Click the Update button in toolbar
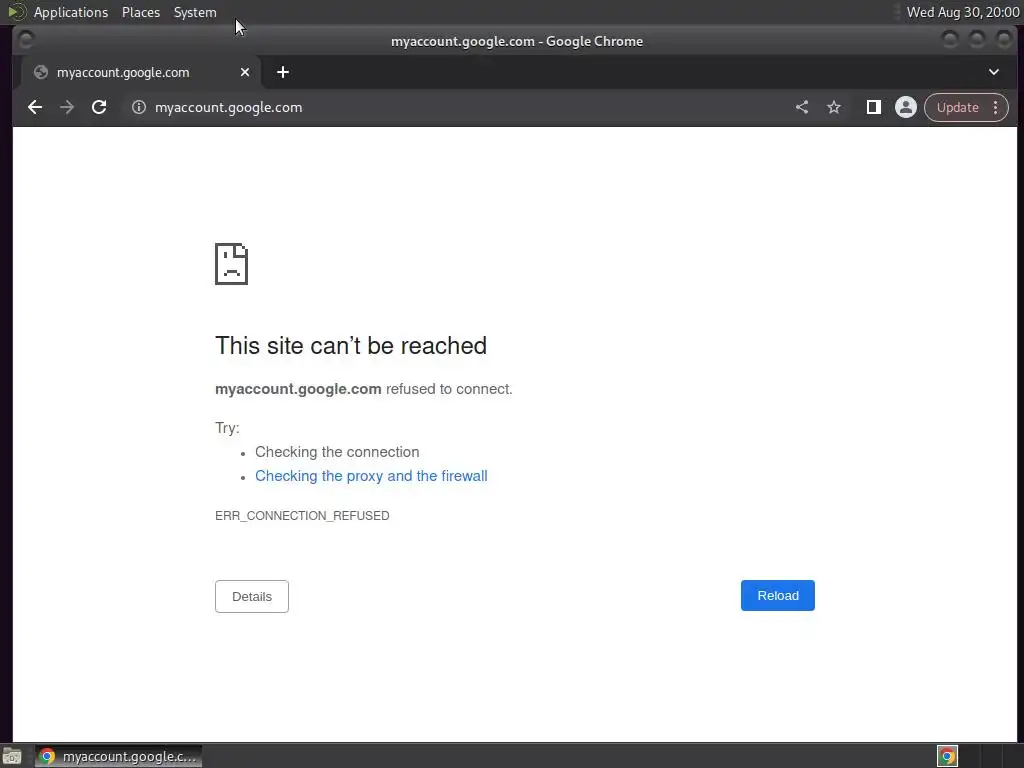This screenshot has width=1024, height=768. tap(957, 107)
